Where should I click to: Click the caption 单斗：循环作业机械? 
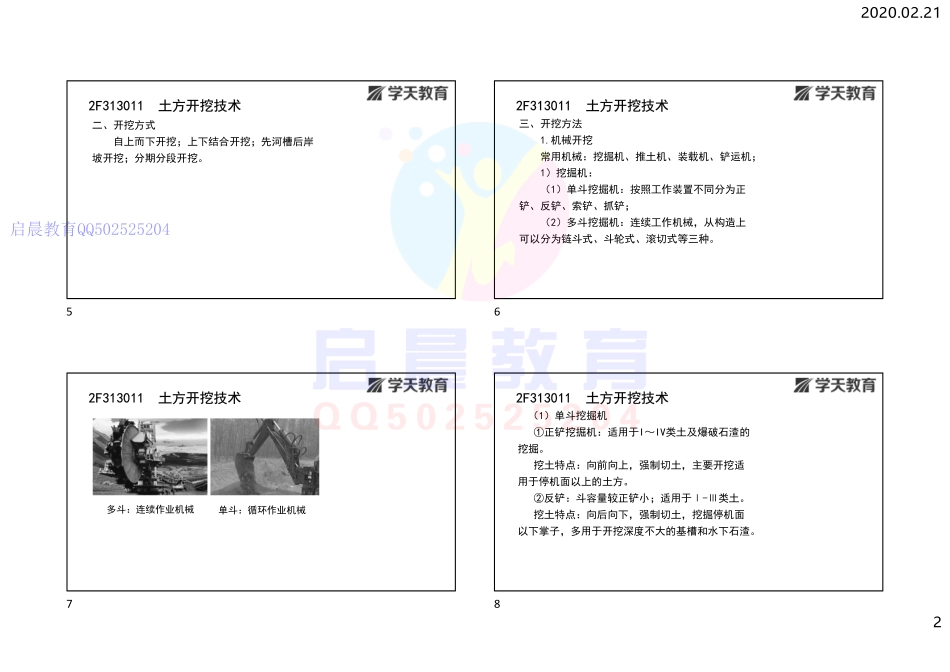coord(262,509)
